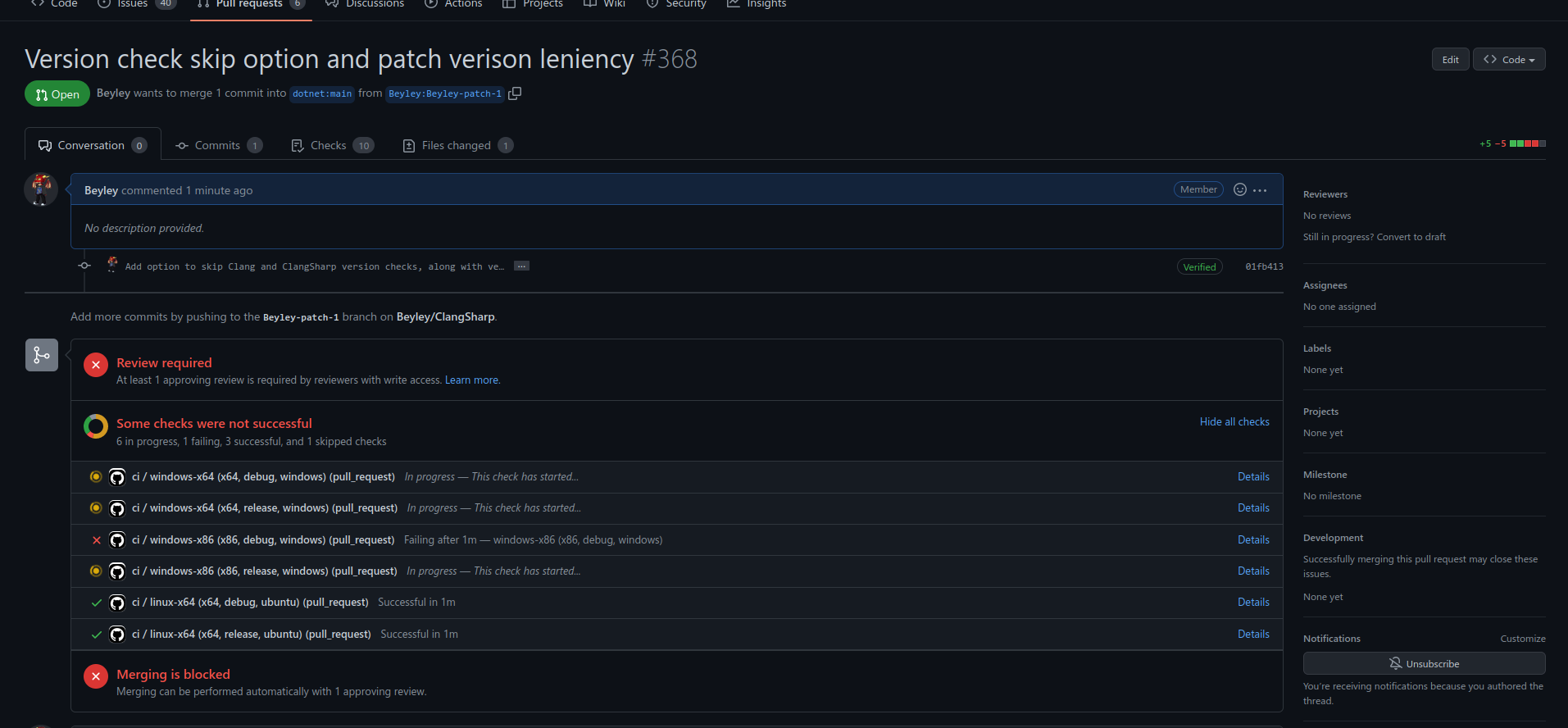This screenshot has height=728, width=1568.
Task: Click the Assignees sidebar heading
Action: (1325, 285)
